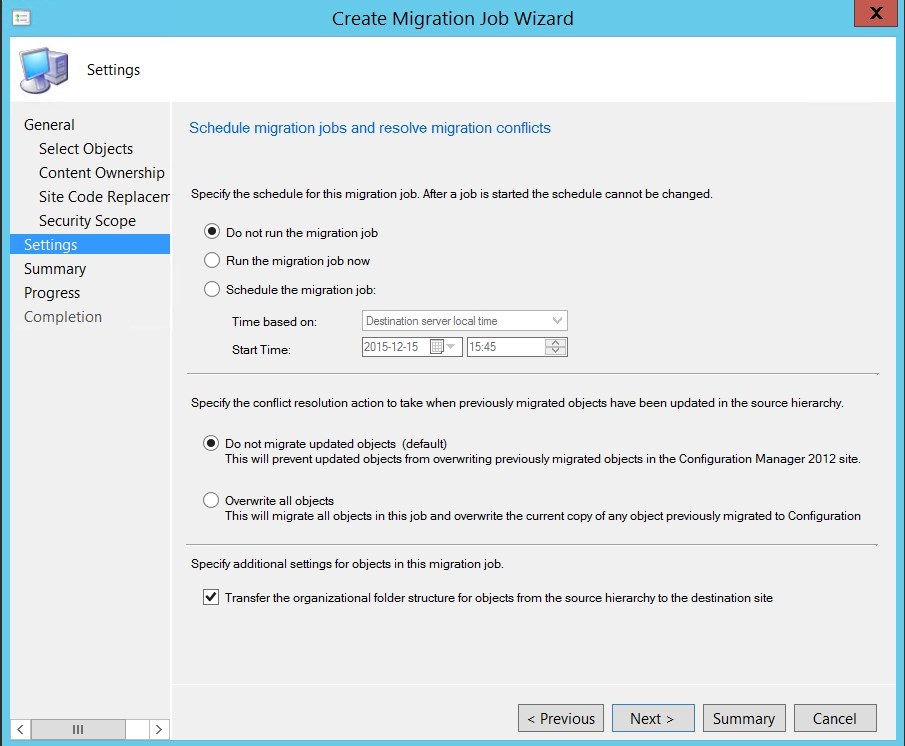
Task: Select 'Schedule the migration job' option
Action: (210, 287)
